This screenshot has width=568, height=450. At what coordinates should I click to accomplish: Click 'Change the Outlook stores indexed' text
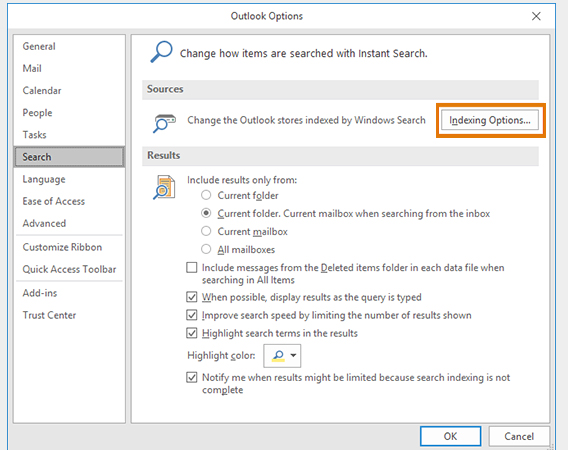(306, 120)
